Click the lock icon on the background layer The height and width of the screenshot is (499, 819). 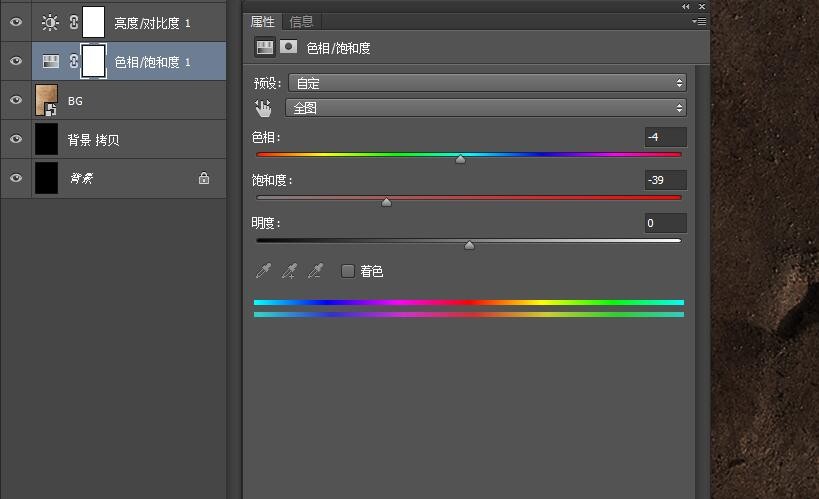click(204, 179)
